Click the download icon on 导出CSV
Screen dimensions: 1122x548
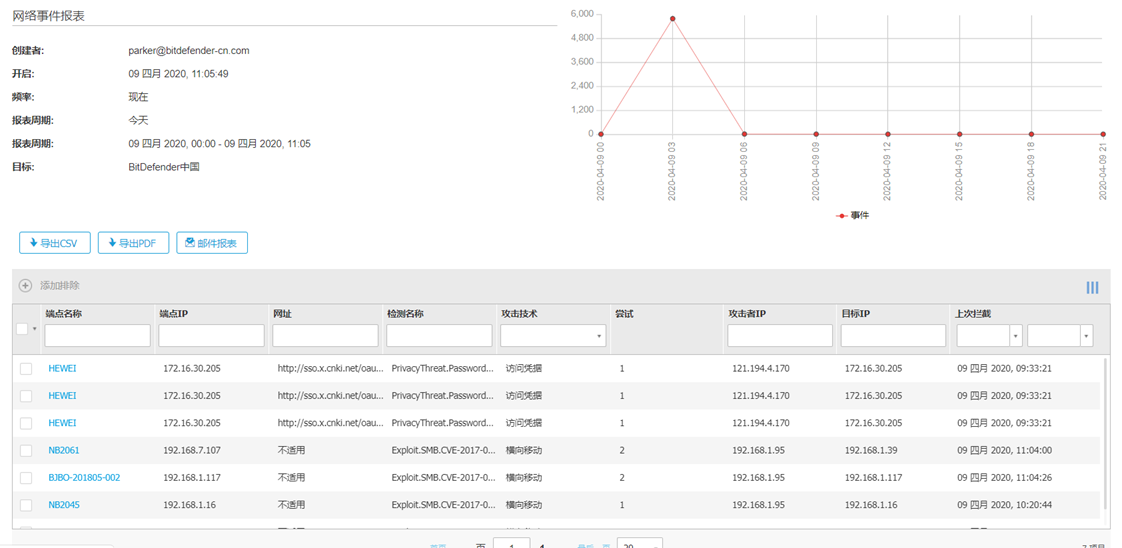tap(33, 243)
